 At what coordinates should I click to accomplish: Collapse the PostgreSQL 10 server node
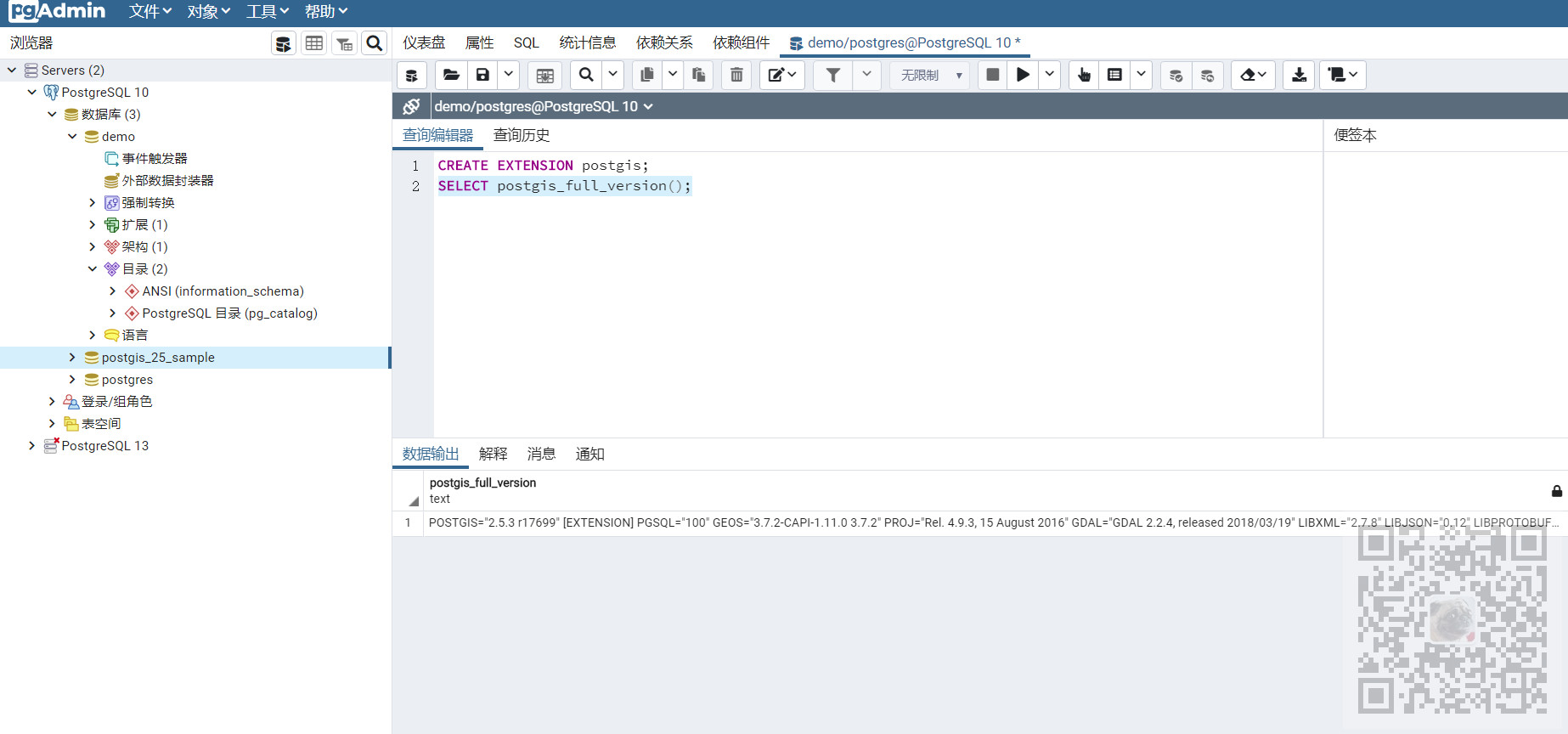pos(32,92)
